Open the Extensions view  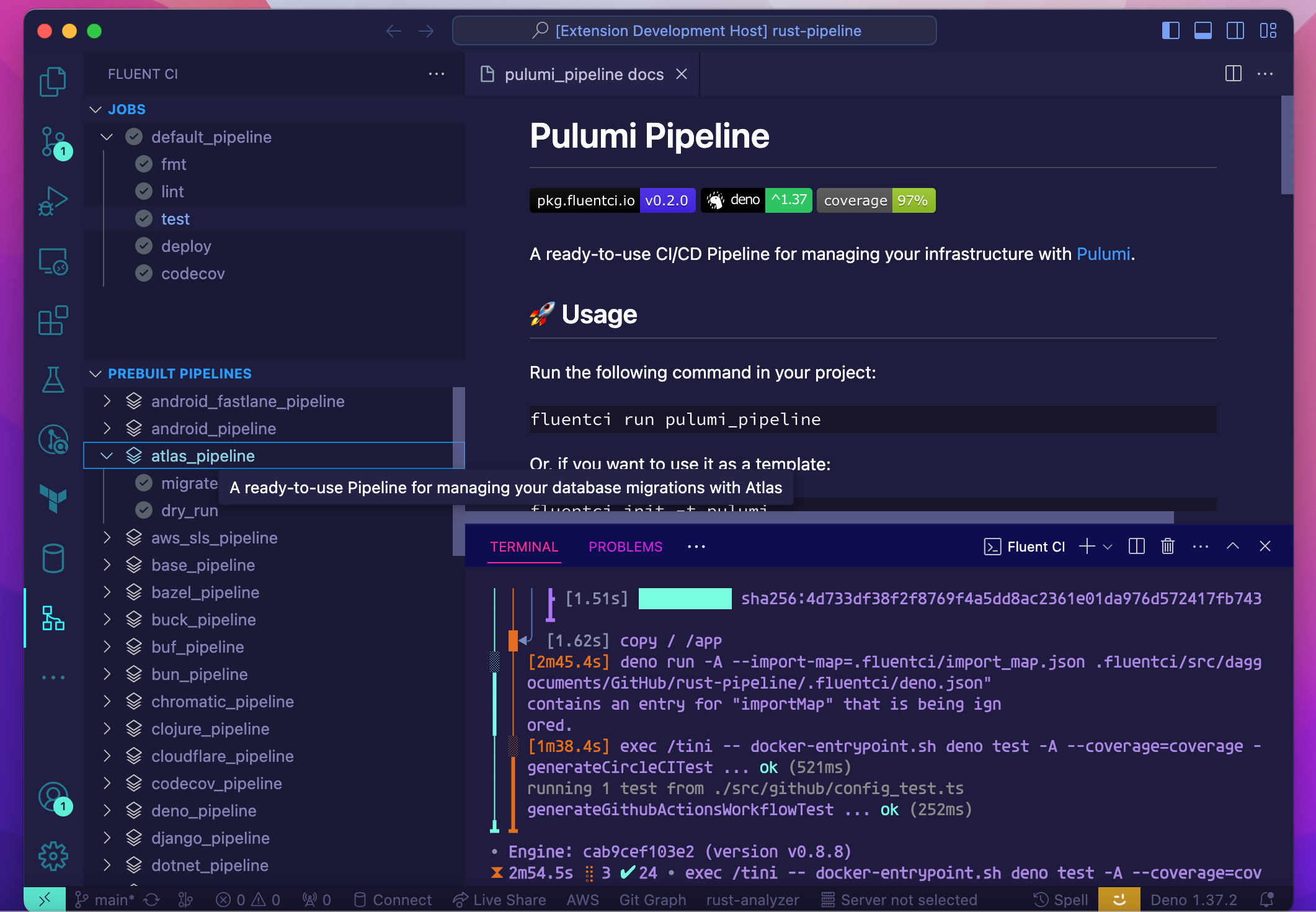pos(53,321)
